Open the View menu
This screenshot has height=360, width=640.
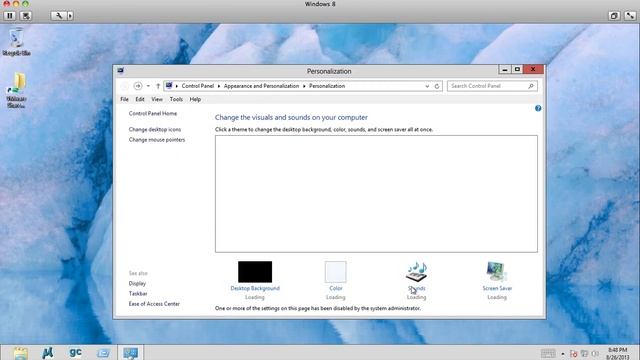[157, 99]
